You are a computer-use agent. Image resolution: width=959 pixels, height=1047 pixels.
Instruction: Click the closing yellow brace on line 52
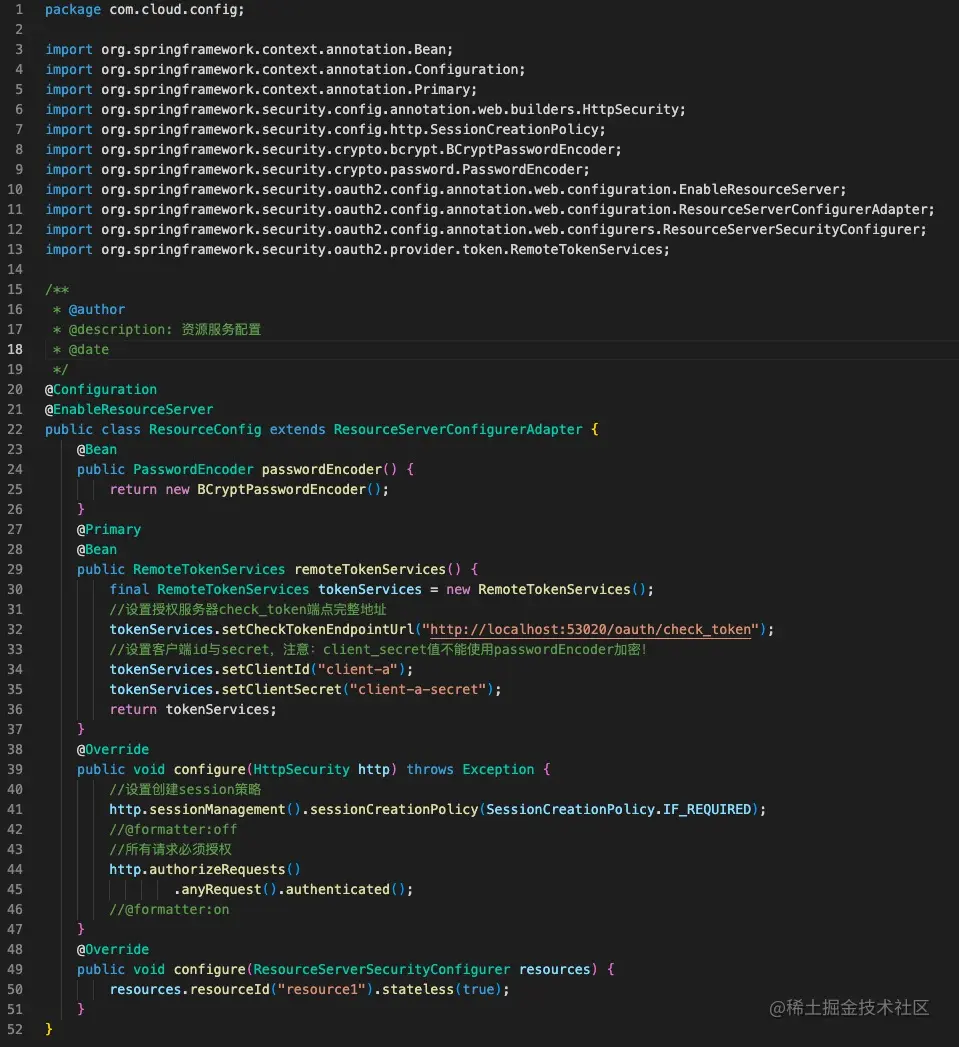point(49,1030)
